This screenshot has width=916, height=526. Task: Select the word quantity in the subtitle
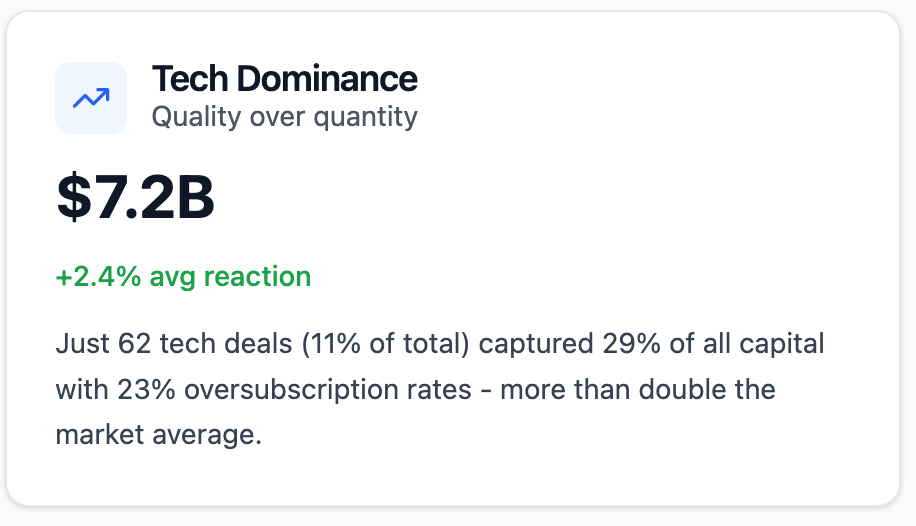[x=366, y=118]
